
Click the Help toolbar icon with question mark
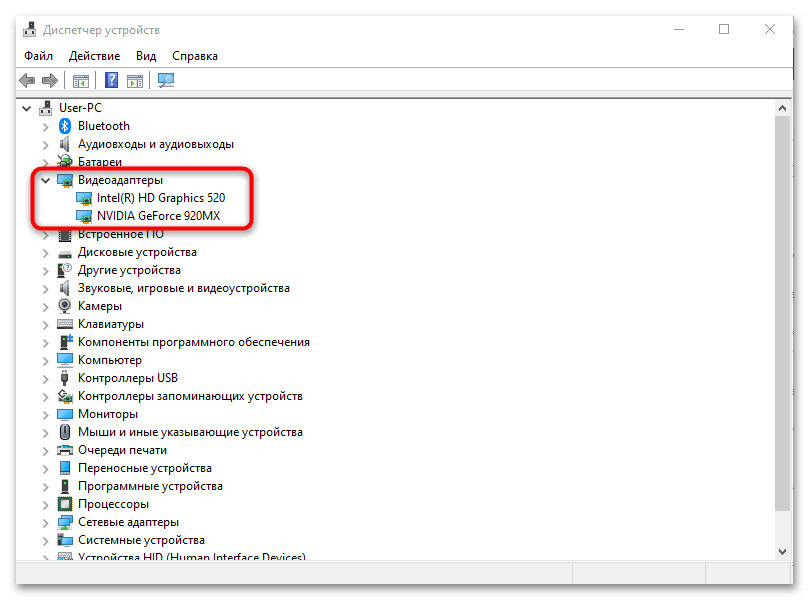click(x=112, y=81)
